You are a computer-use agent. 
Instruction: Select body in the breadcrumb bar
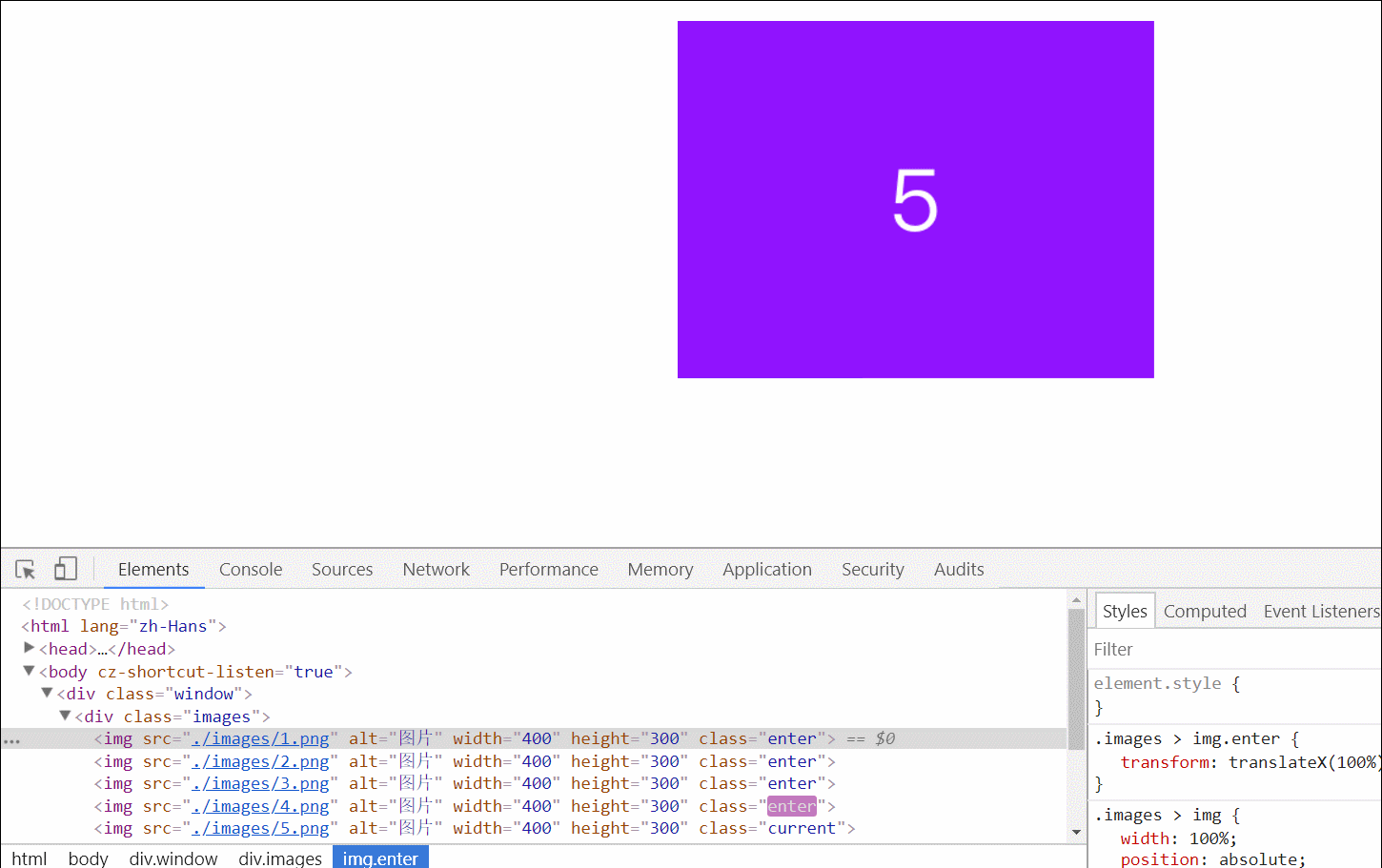click(x=88, y=858)
